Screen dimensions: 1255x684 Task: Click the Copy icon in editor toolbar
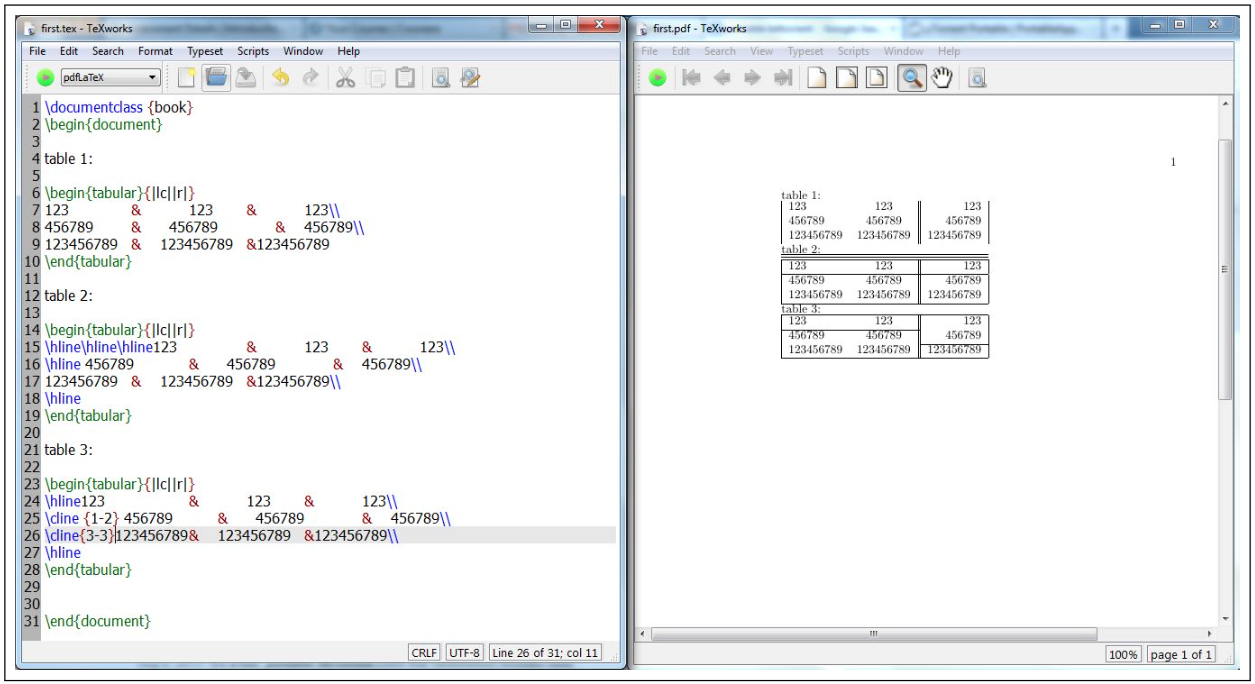click(376, 77)
